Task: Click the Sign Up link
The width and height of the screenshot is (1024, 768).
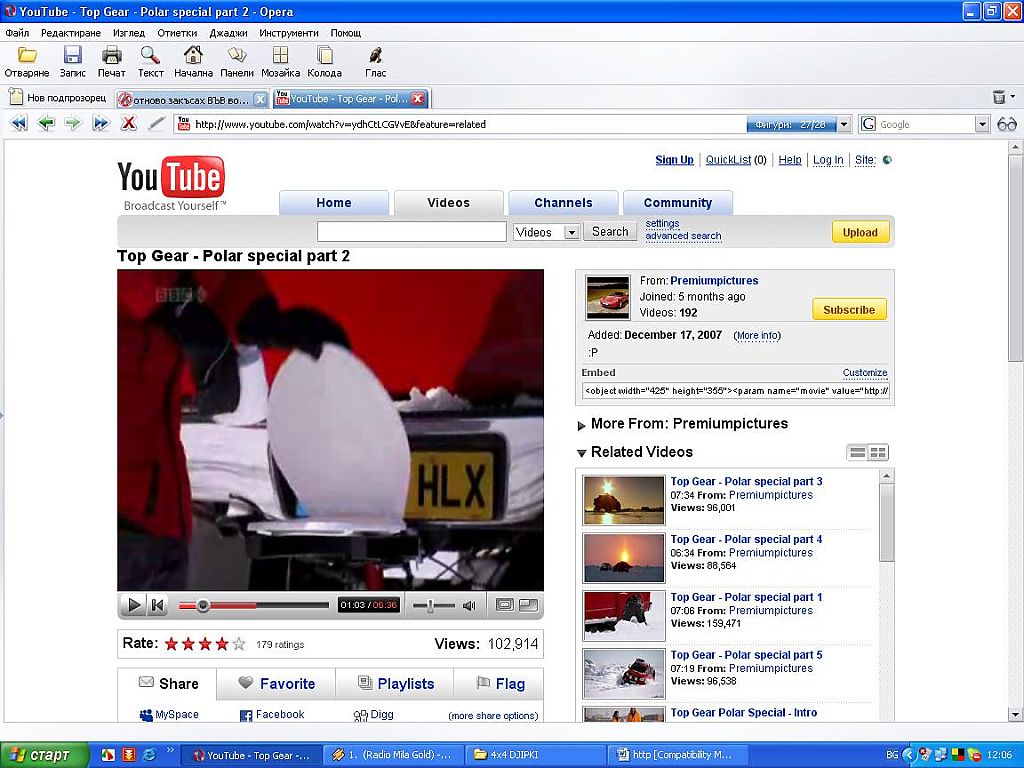Action: coord(675,160)
